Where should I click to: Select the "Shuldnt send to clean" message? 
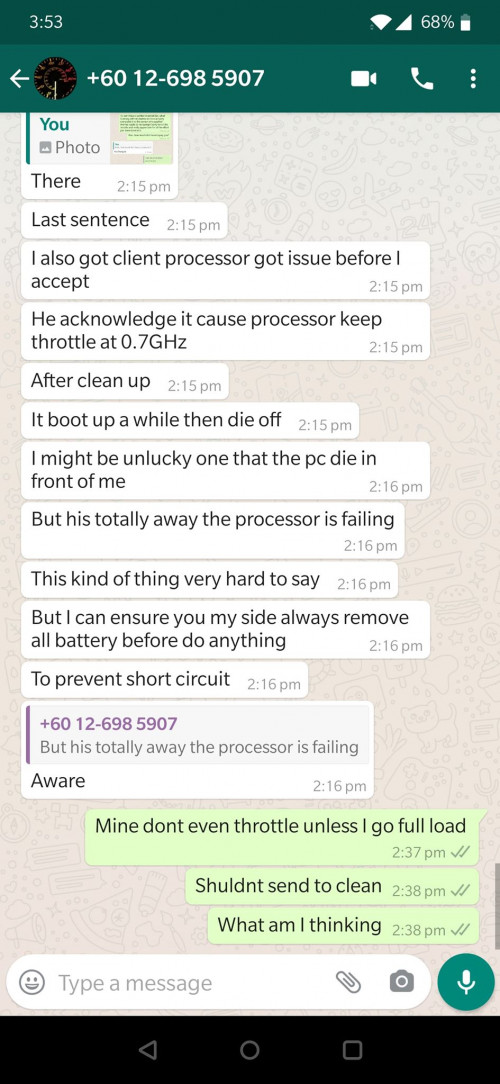click(x=332, y=887)
